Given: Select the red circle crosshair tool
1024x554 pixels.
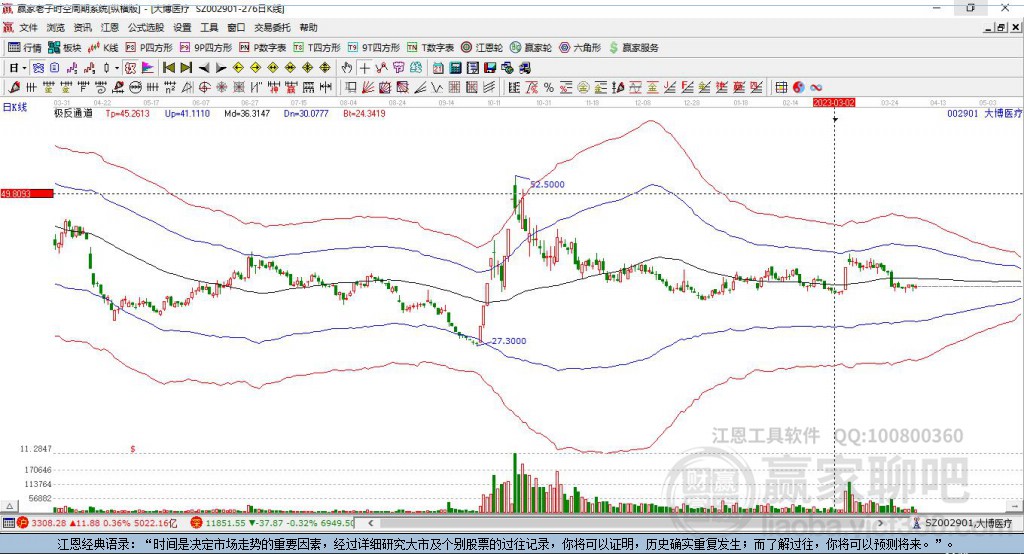Looking at the screenshot, I should (204, 88).
